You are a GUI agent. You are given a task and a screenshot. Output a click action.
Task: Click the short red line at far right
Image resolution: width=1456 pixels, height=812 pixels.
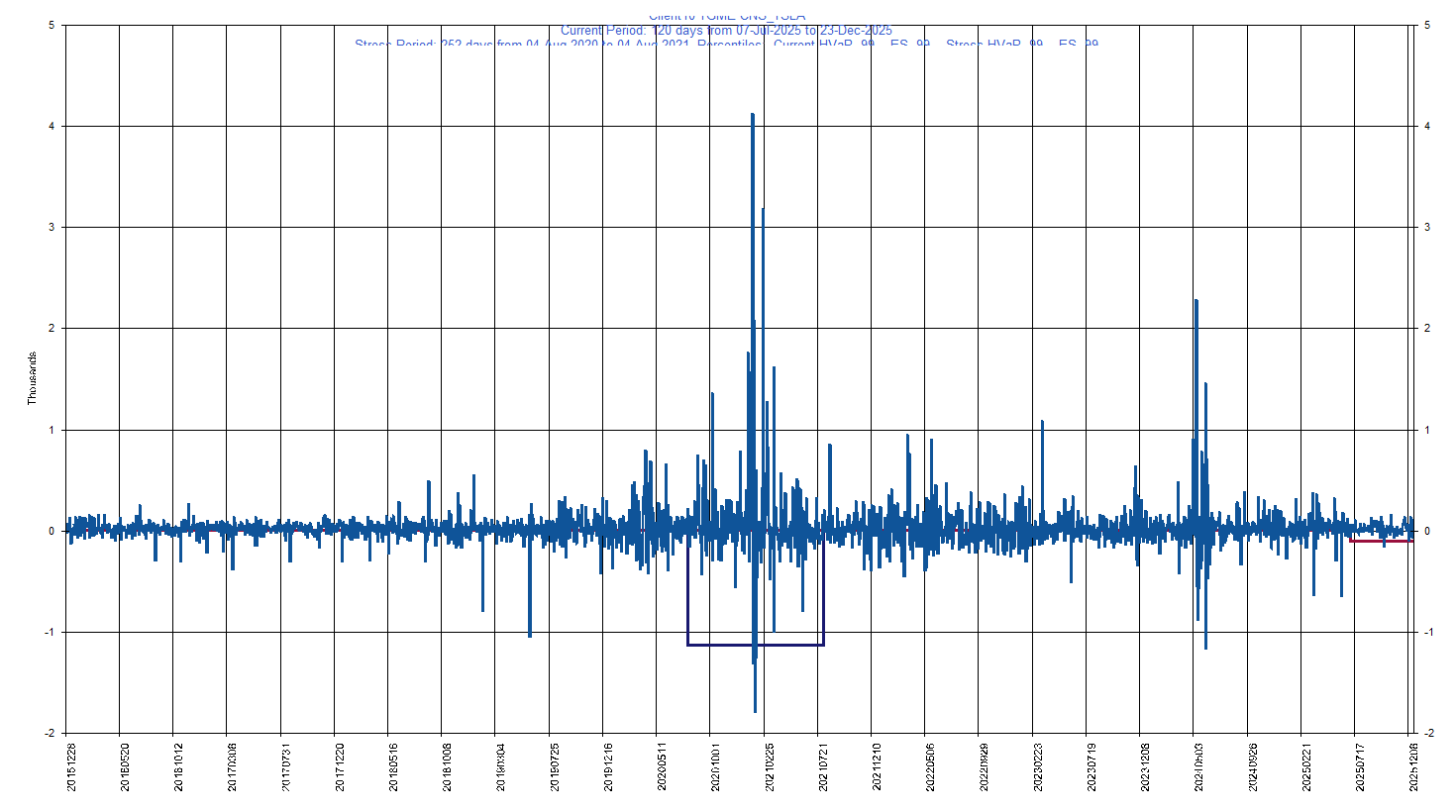[x=1381, y=541]
